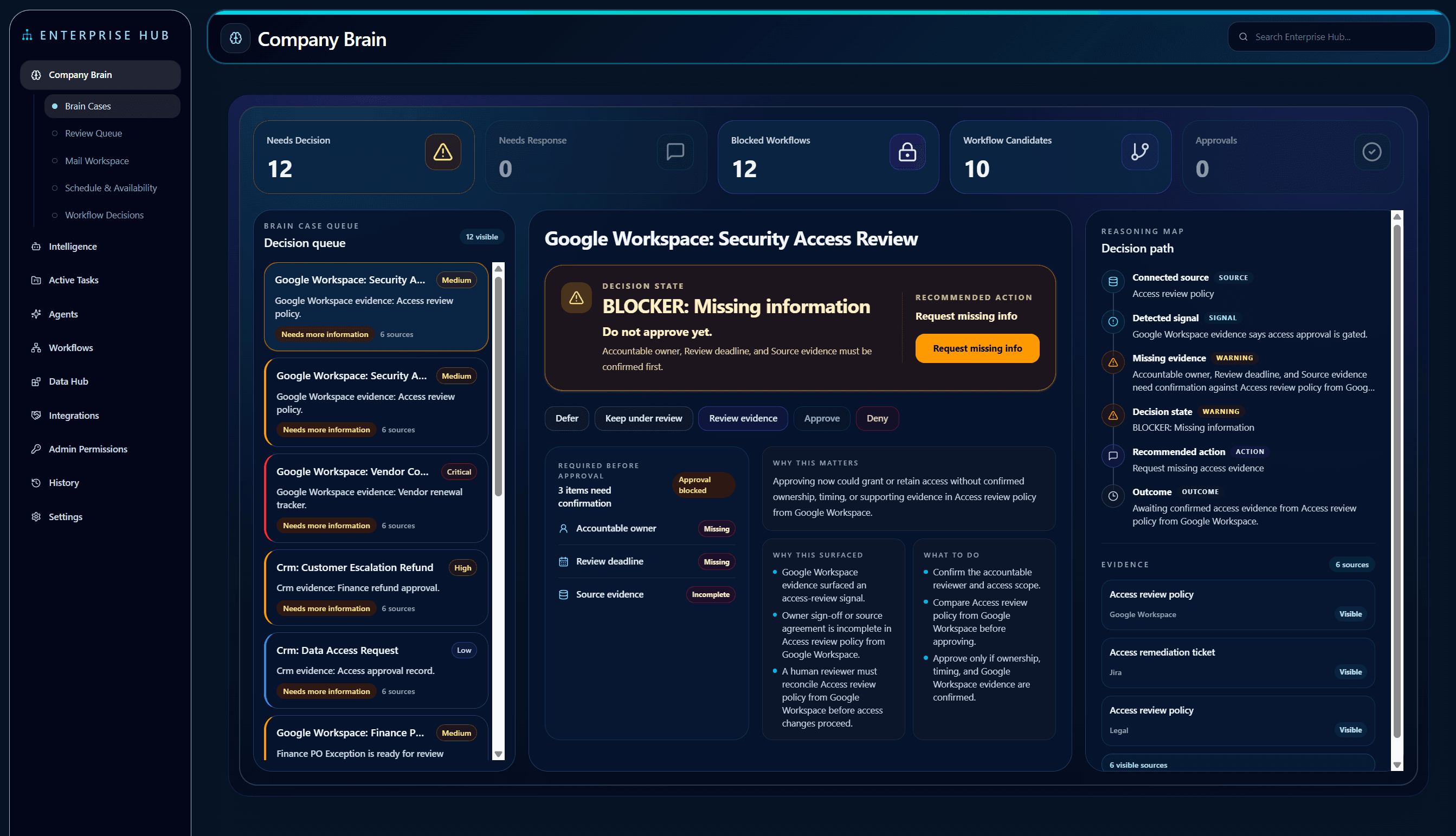Screen dimensions: 1456x836
Task: Click the Integrations sidebar icon
Action: click(36, 415)
